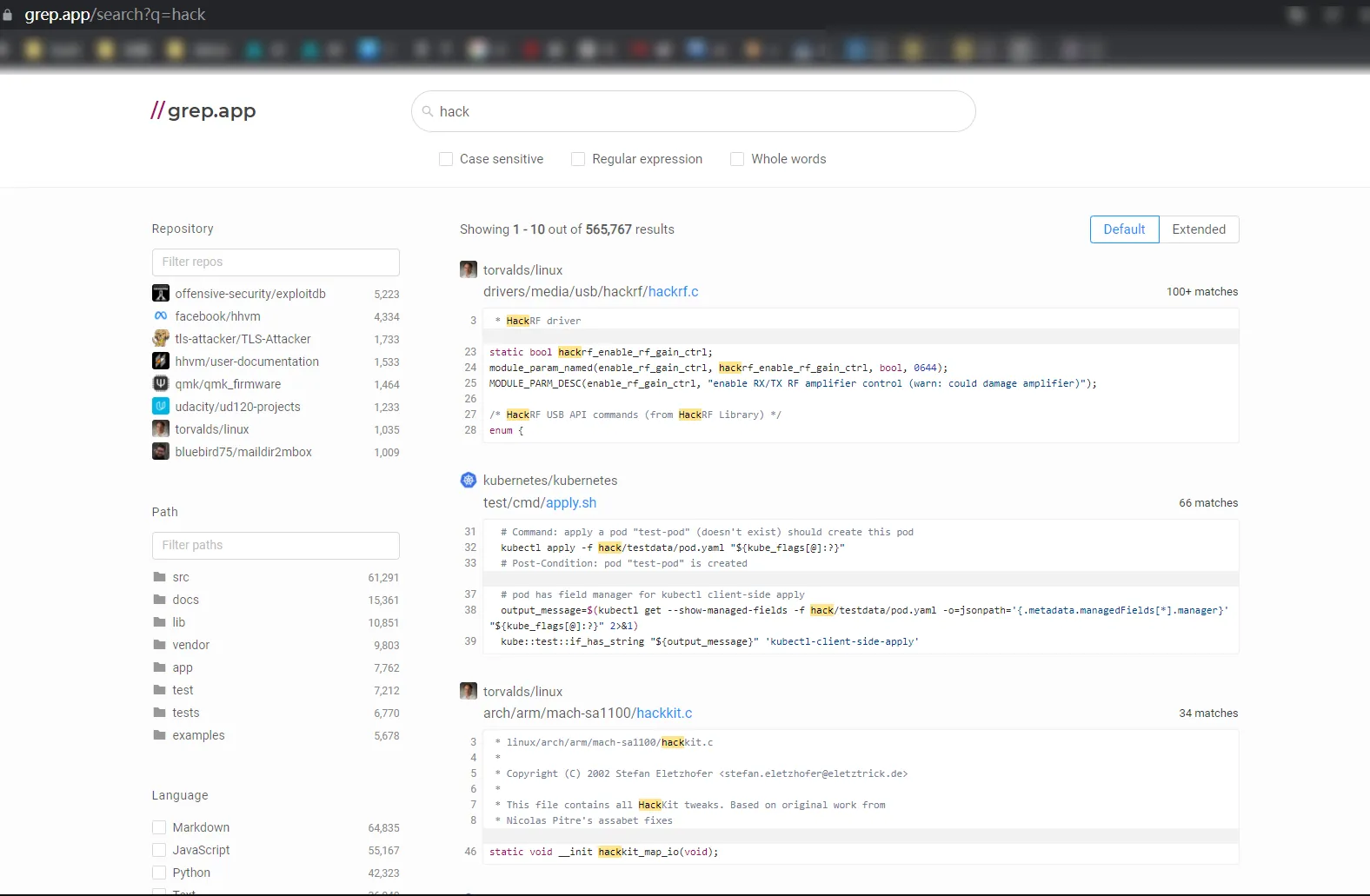Check the JavaScript language filter
Screen dimensions: 1370x896
click(159, 850)
